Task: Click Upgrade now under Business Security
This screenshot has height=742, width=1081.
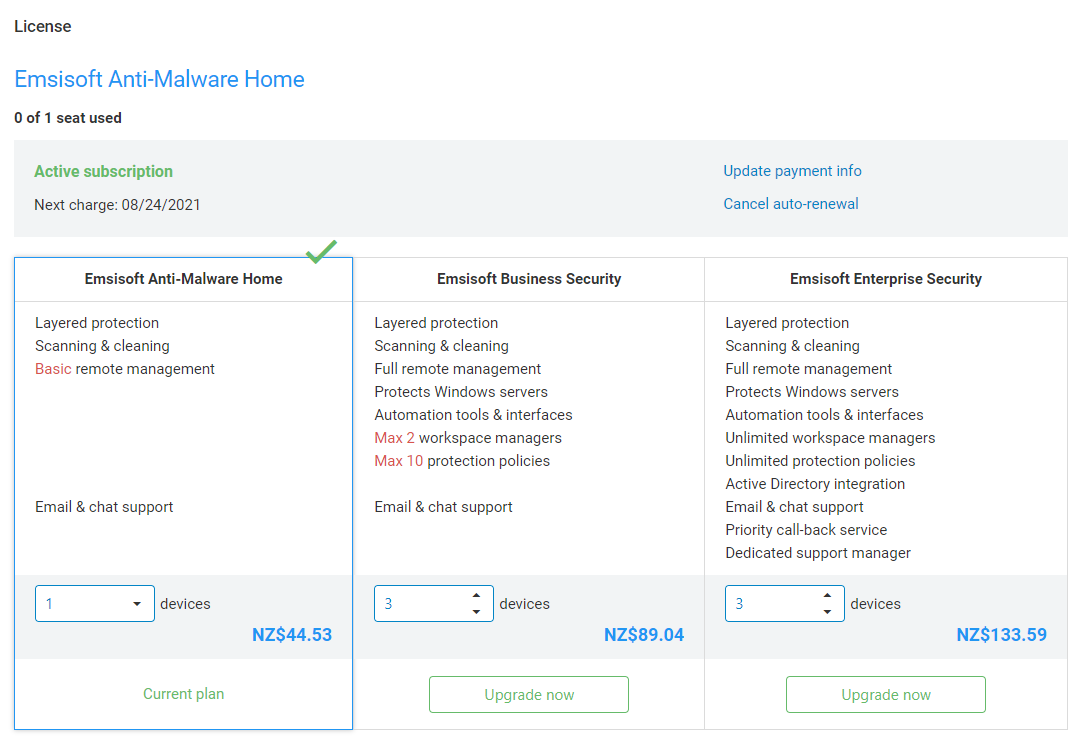Action: 528,694
